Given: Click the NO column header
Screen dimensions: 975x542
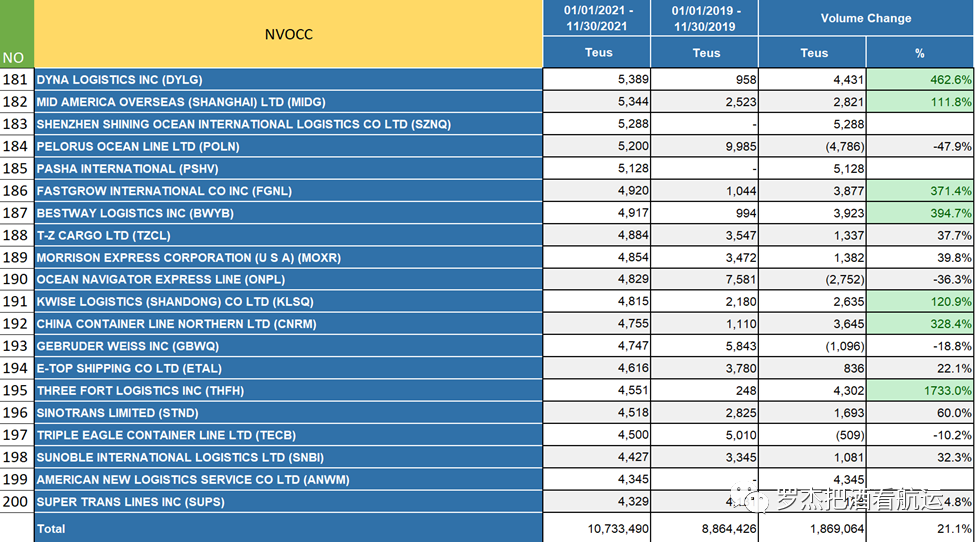Looking at the screenshot, I should (15, 57).
